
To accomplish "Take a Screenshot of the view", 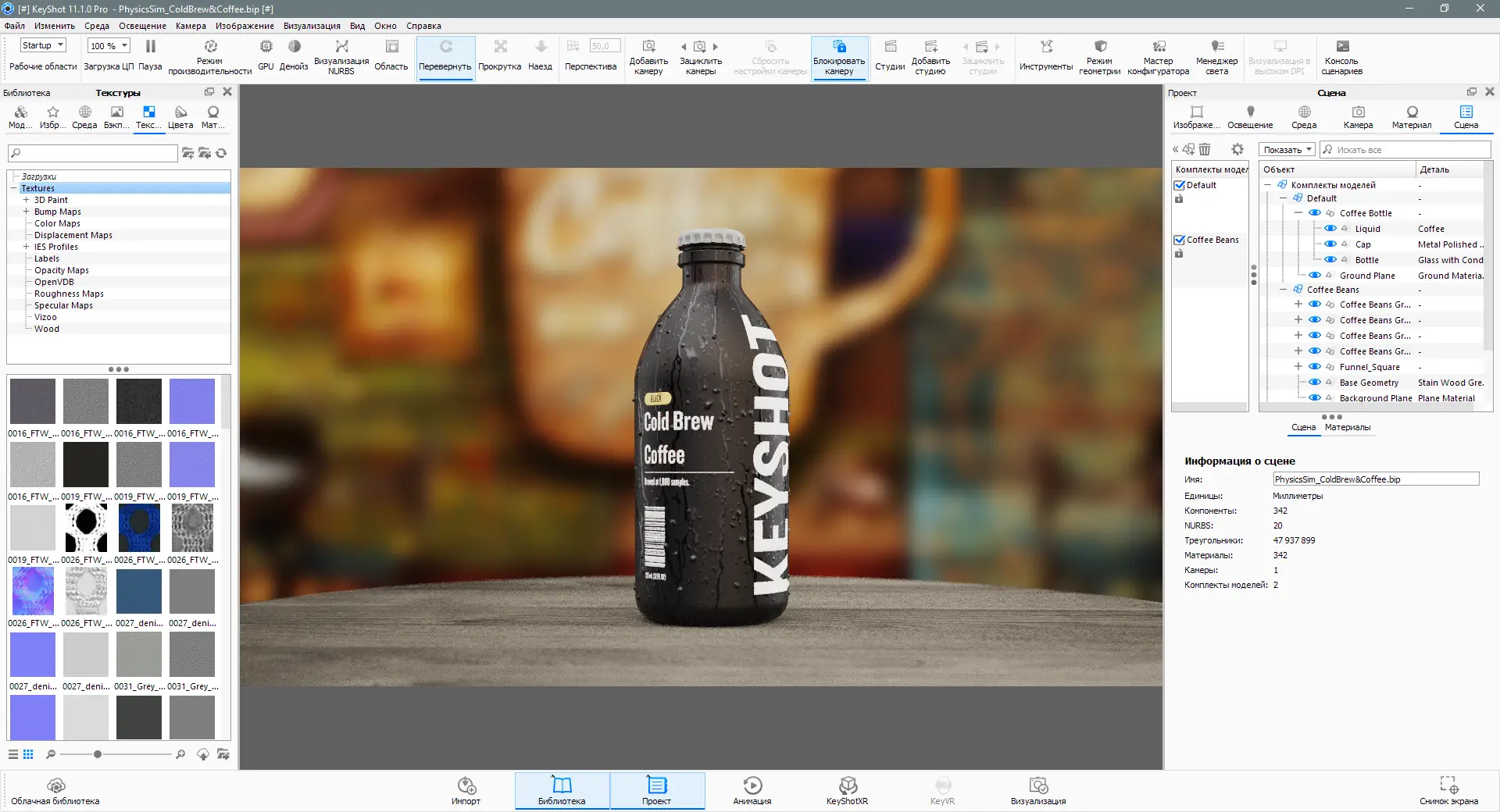I will click(1449, 791).
